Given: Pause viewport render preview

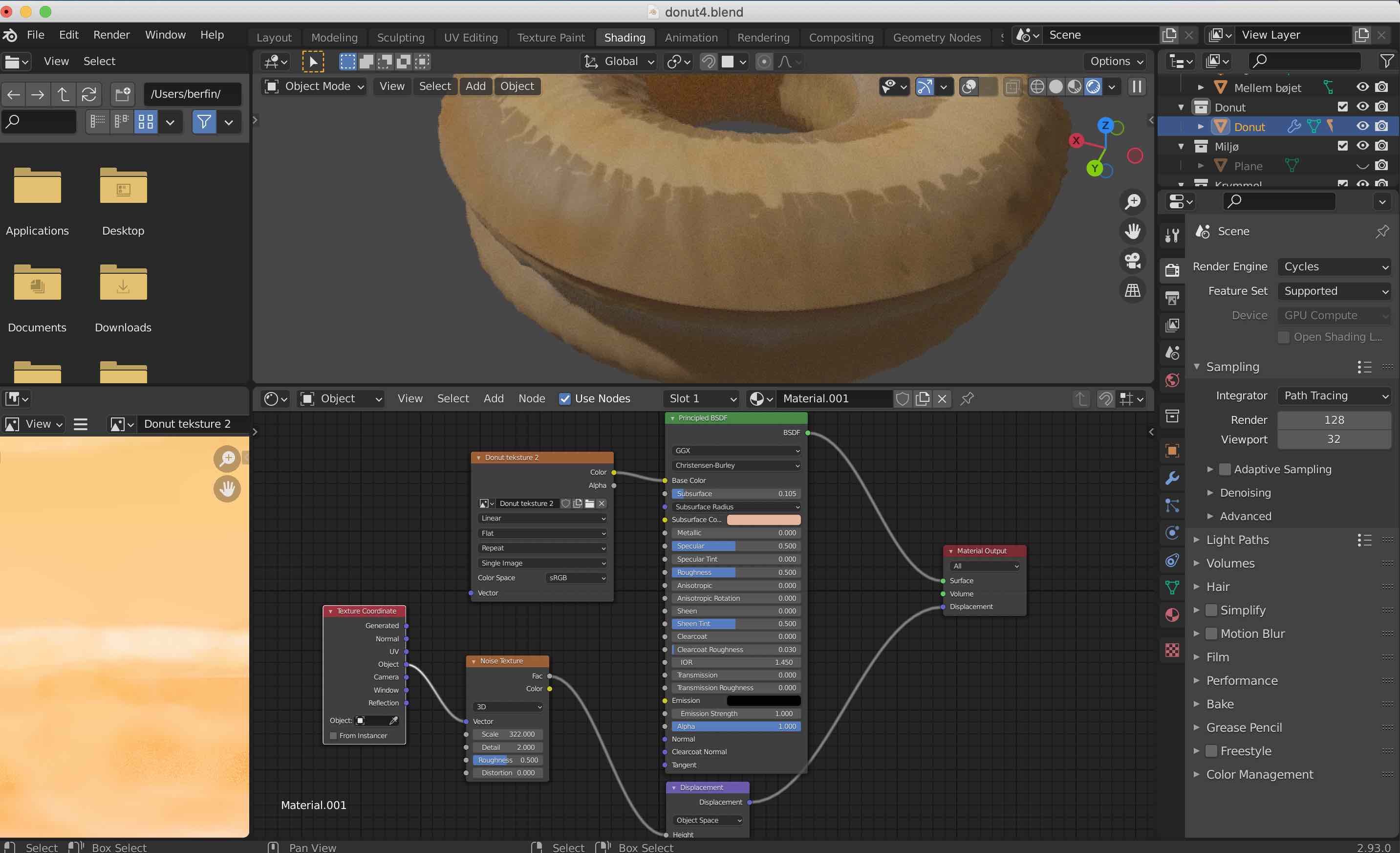Looking at the screenshot, I should click(1136, 87).
